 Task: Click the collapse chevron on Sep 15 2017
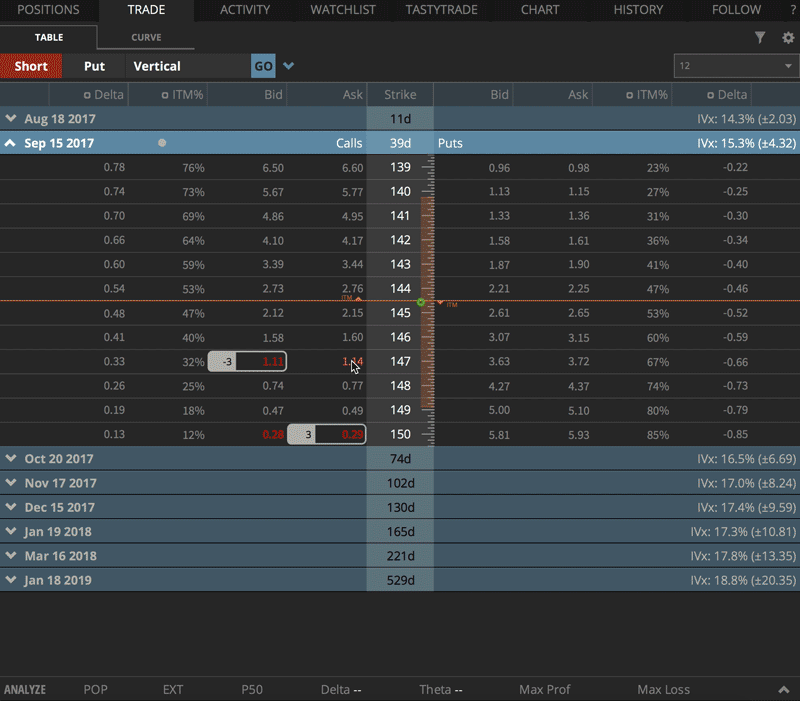coord(10,143)
